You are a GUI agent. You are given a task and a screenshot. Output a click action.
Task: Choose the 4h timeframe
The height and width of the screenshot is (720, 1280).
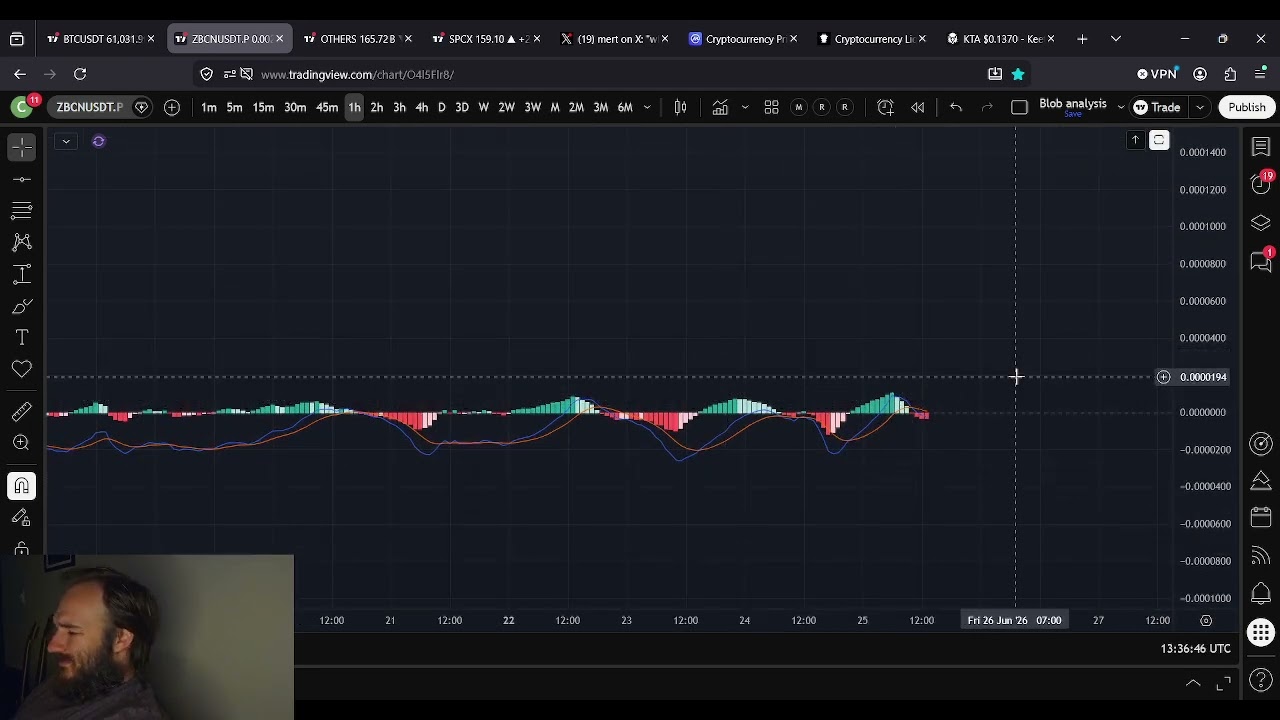pos(421,107)
